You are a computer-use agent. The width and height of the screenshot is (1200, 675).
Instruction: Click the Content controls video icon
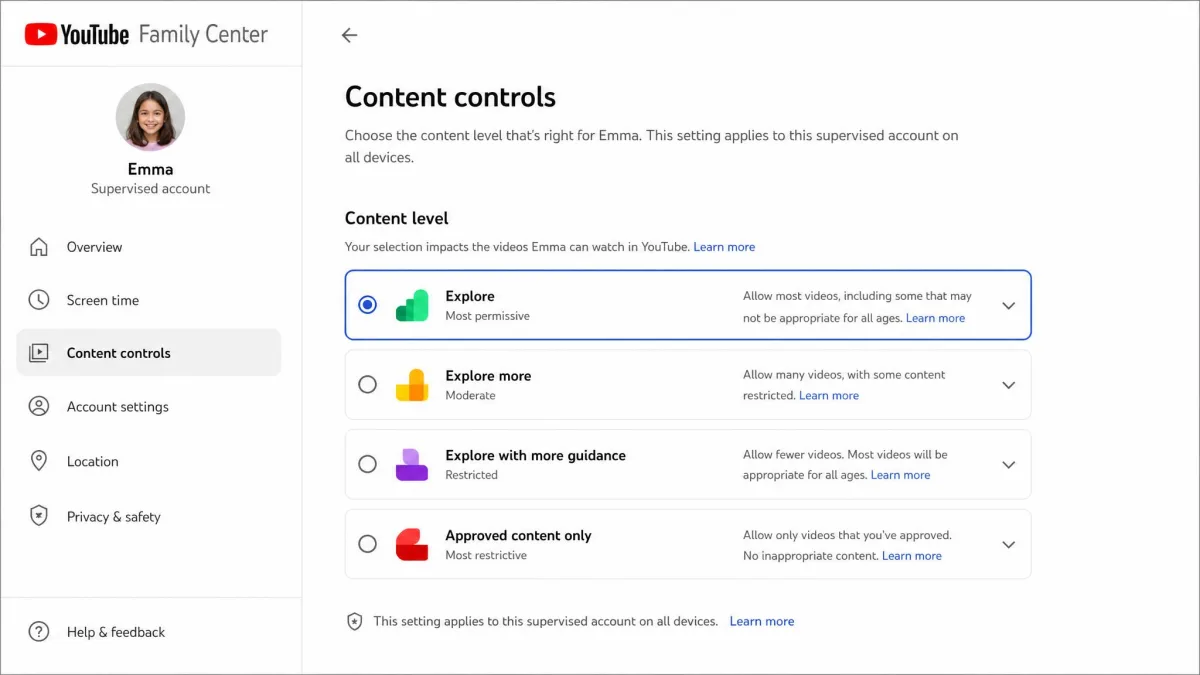point(39,353)
